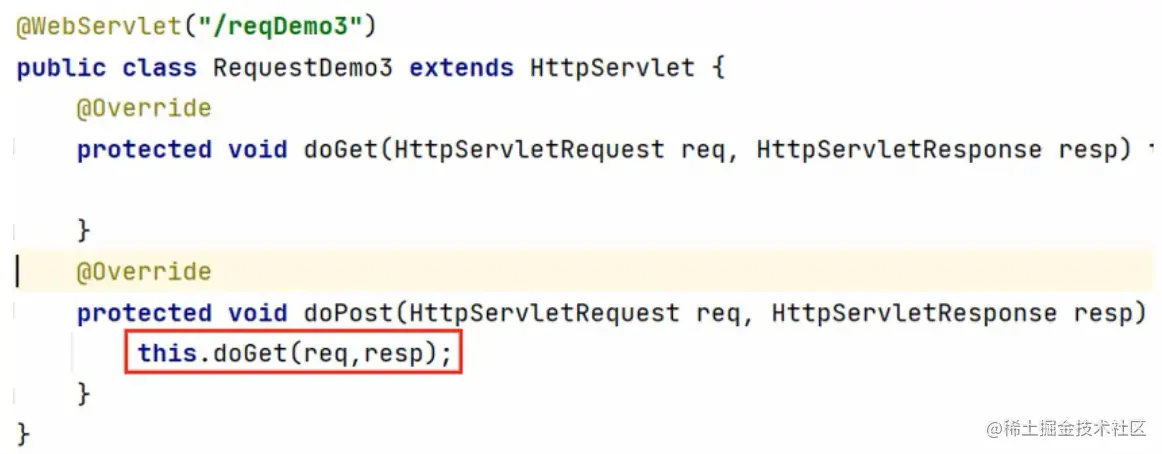This screenshot has width=1162, height=454.
Task: Click the RequestDemo3 class name
Action: (302, 69)
